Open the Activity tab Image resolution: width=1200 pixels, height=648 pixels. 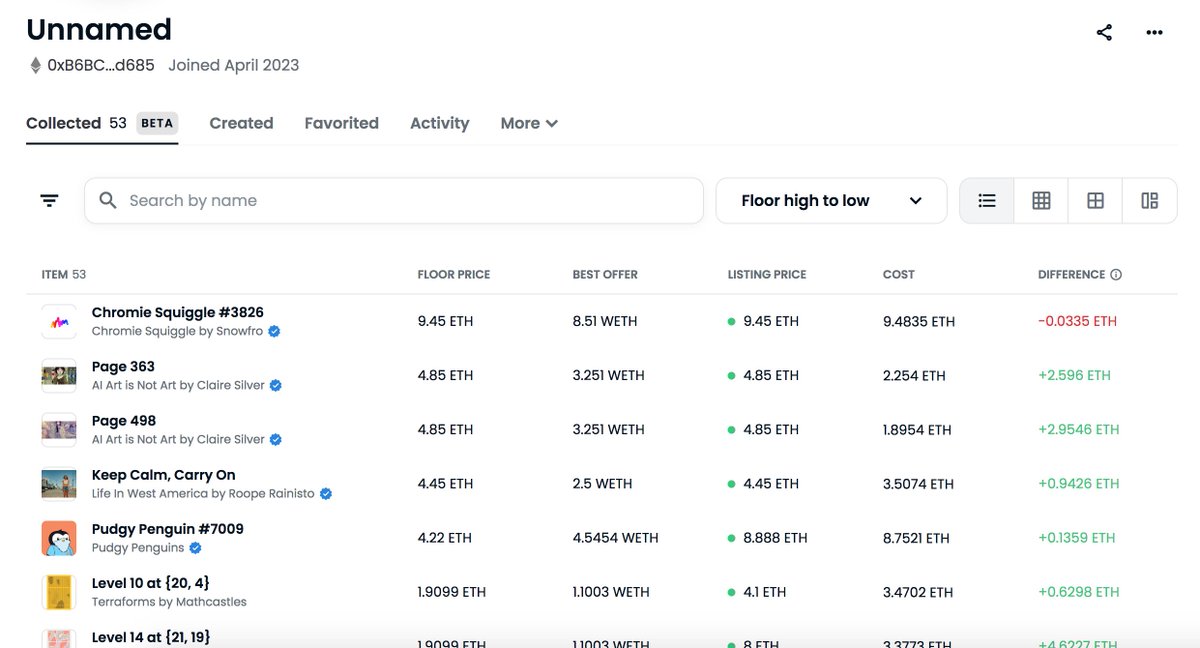439,122
